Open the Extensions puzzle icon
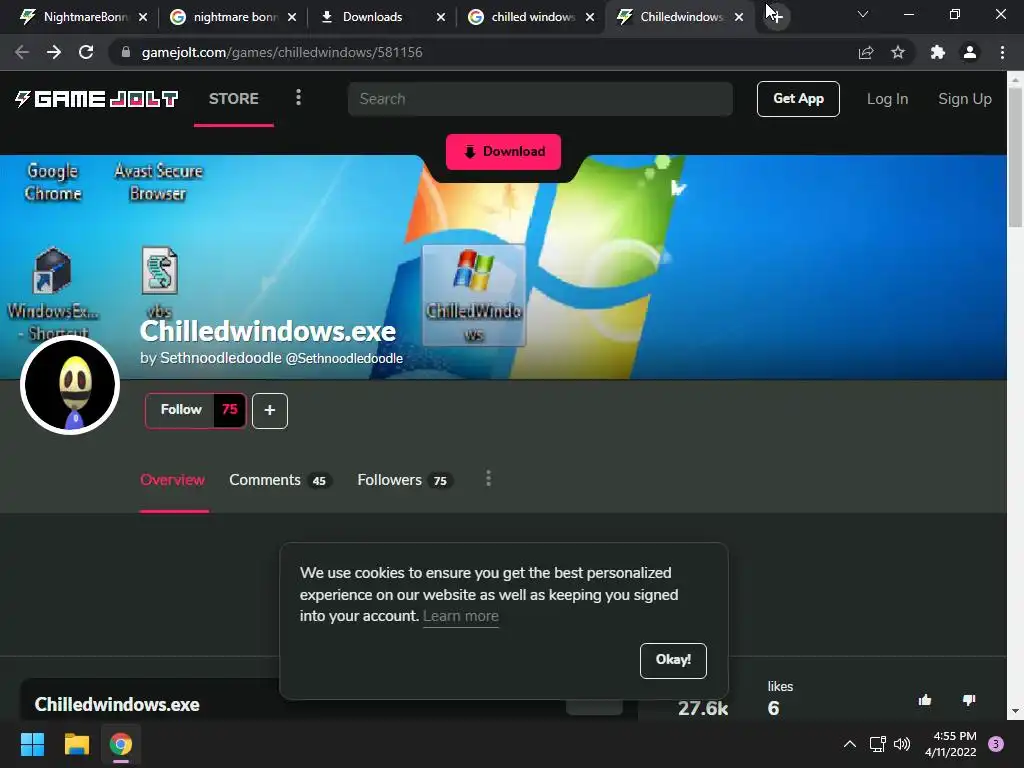The height and width of the screenshot is (768, 1024). 938,52
